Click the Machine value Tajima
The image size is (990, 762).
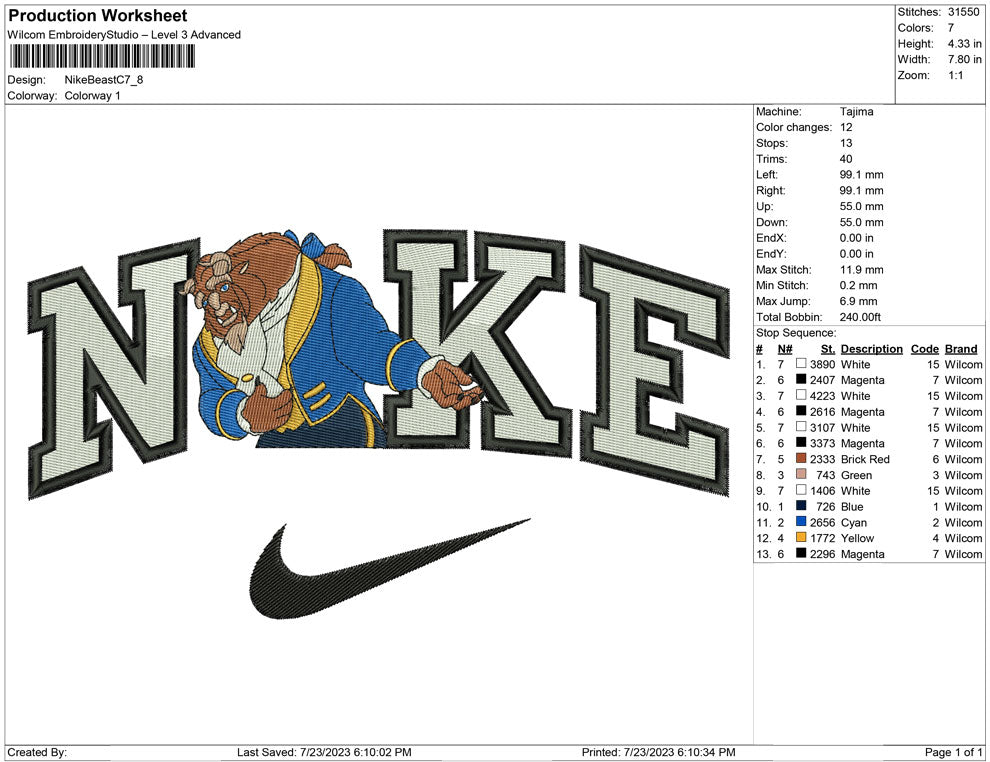click(856, 111)
